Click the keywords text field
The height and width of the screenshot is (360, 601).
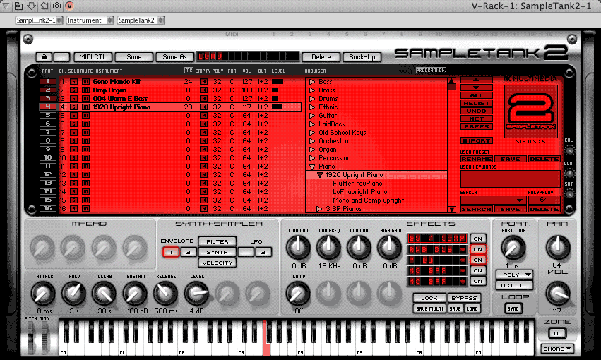pyautogui.click(x=510, y=179)
